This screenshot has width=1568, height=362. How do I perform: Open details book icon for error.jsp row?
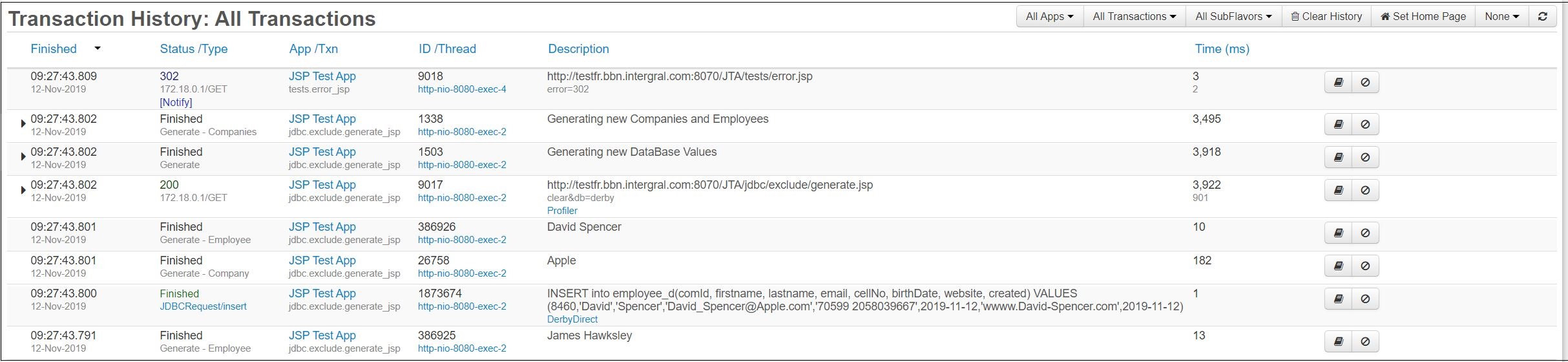[1338, 83]
